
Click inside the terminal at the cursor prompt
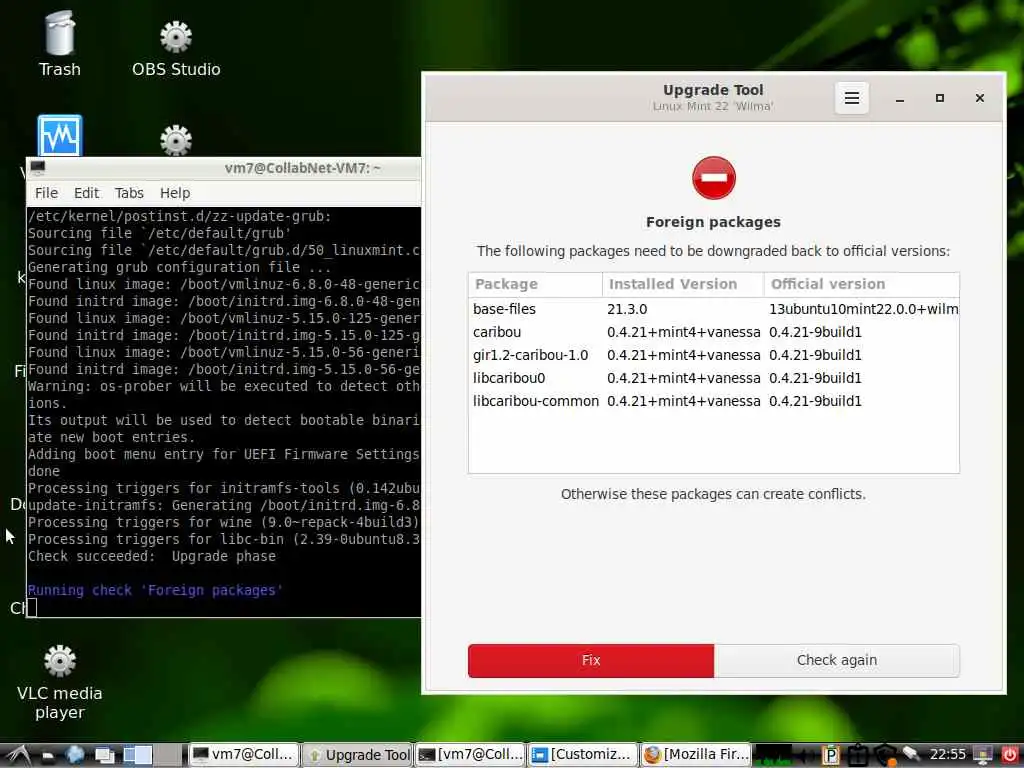pyautogui.click(x=32, y=607)
